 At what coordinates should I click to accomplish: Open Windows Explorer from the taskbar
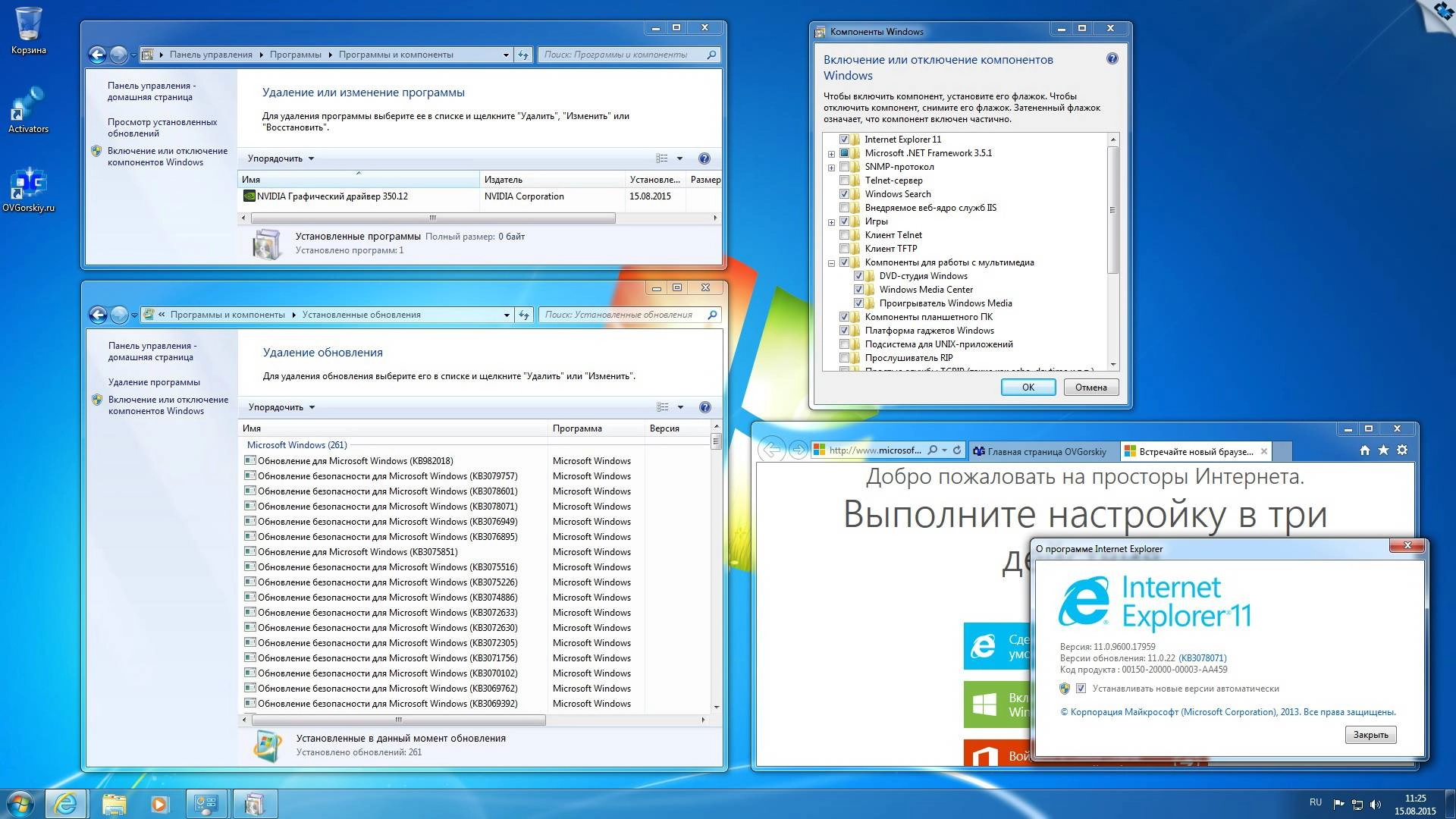[114, 804]
